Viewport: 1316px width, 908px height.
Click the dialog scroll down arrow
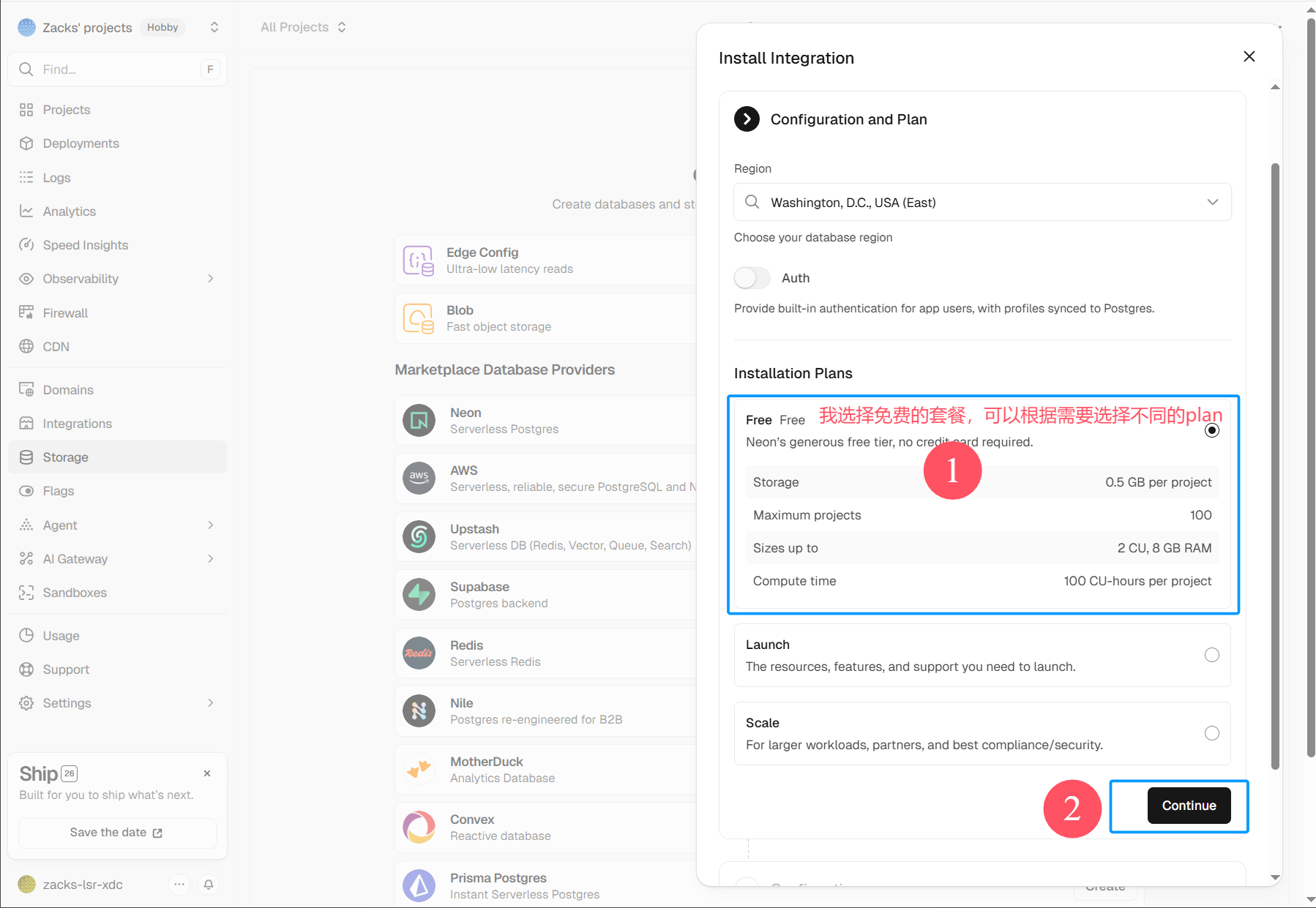point(1276,877)
